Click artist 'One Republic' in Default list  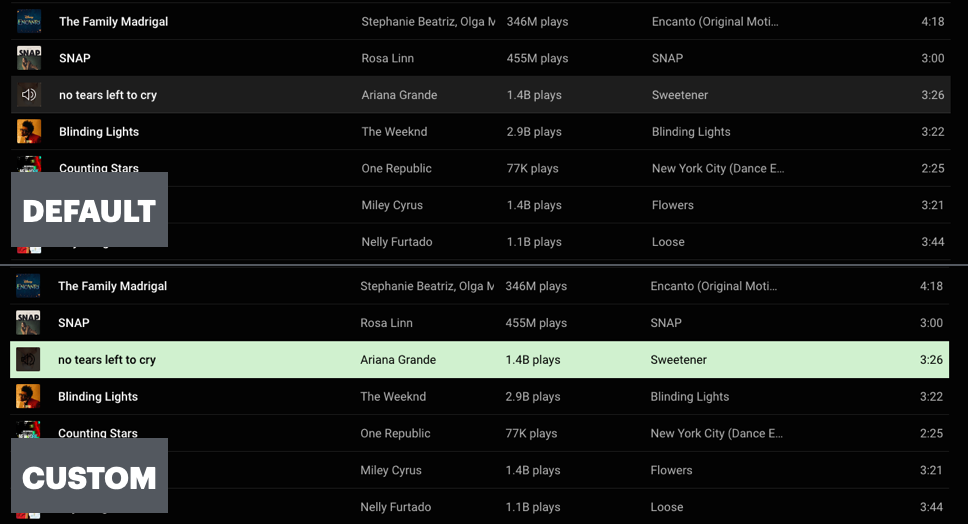tap(396, 168)
